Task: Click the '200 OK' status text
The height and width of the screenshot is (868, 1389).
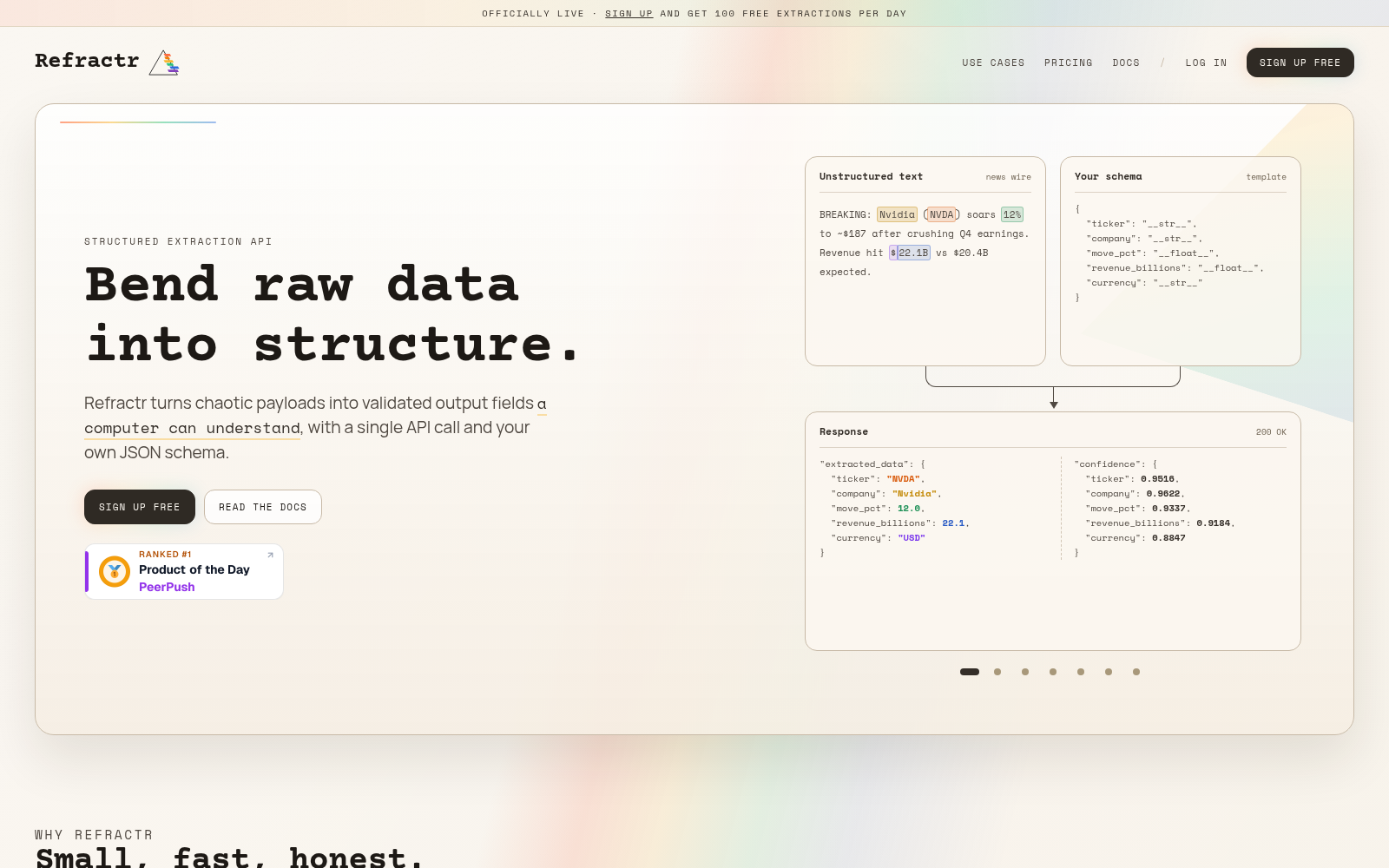Action: [1271, 432]
